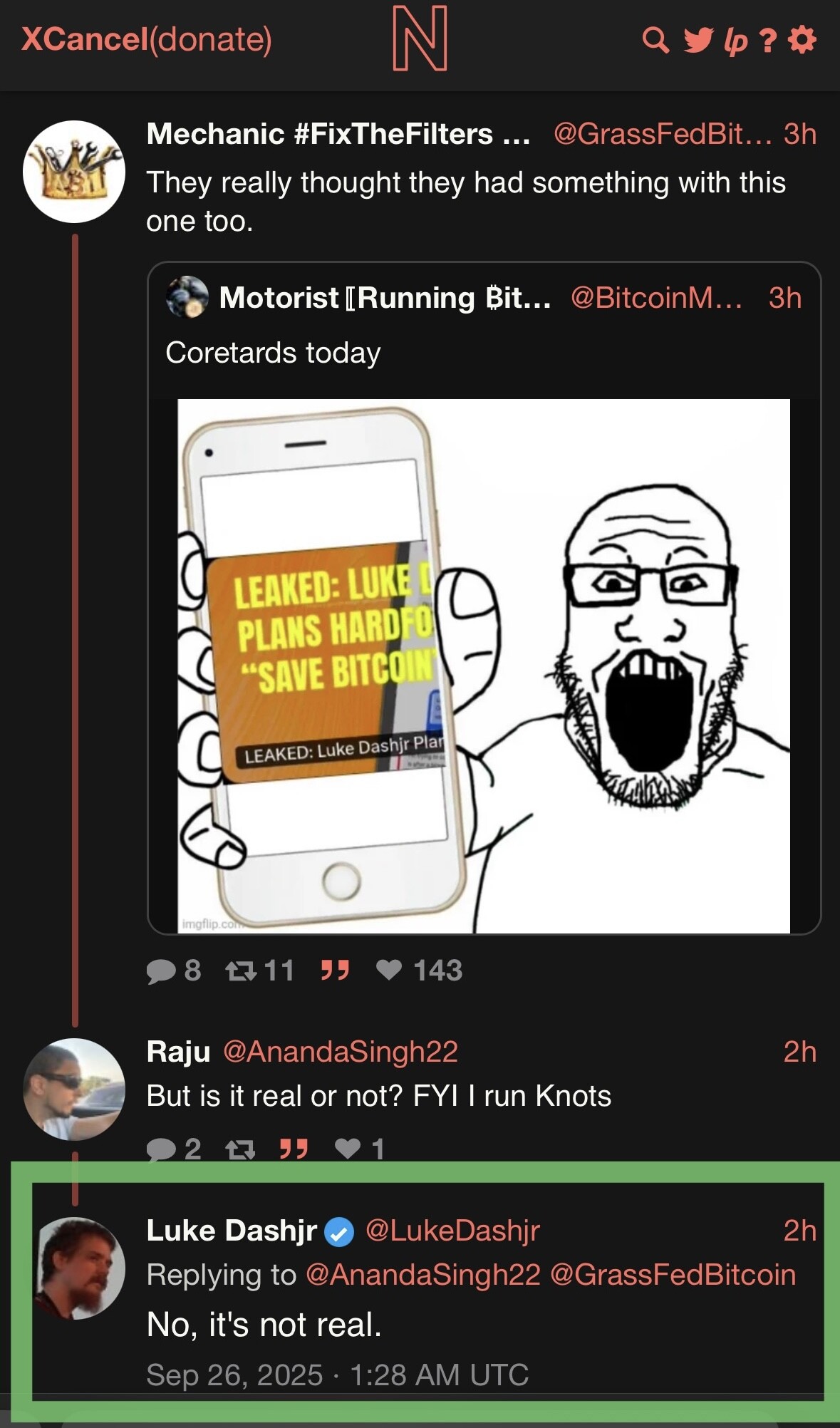840x1428 pixels.
Task: Click the Nitter N logo
Action: coord(420,38)
